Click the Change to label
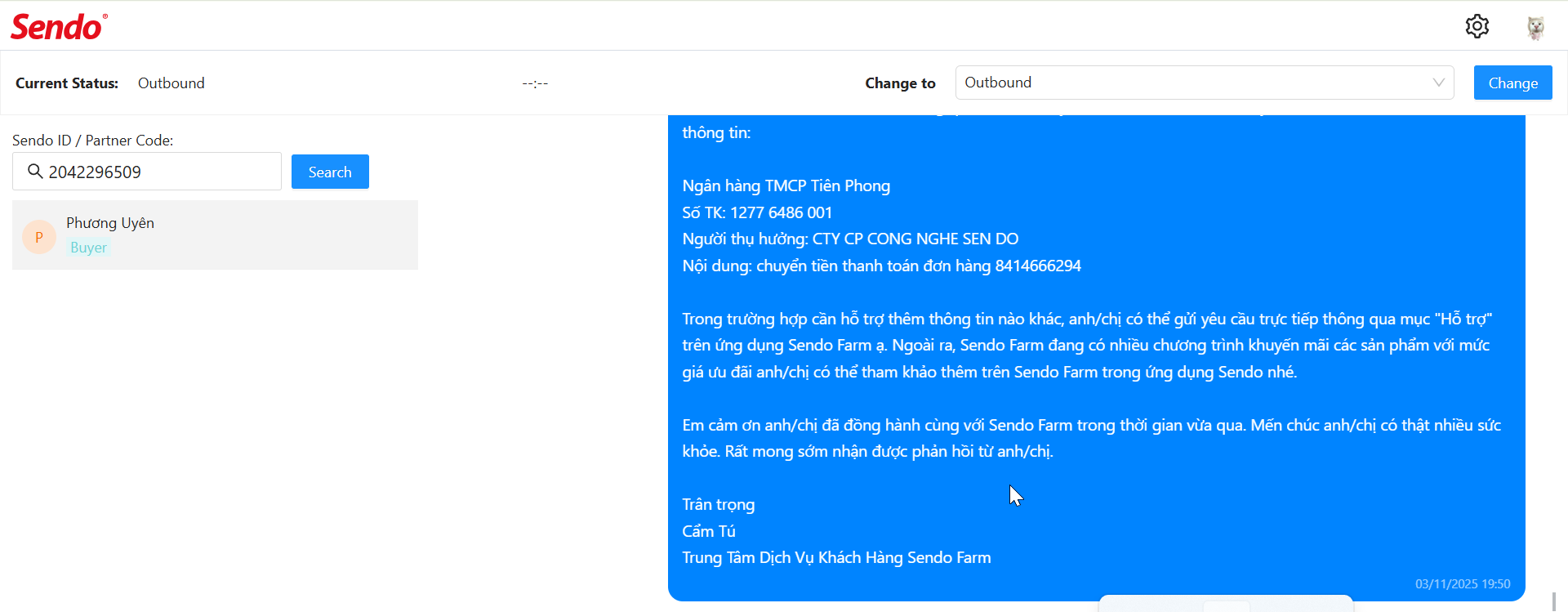Screen dimensions: 1568x612 pyautogui.click(x=900, y=83)
